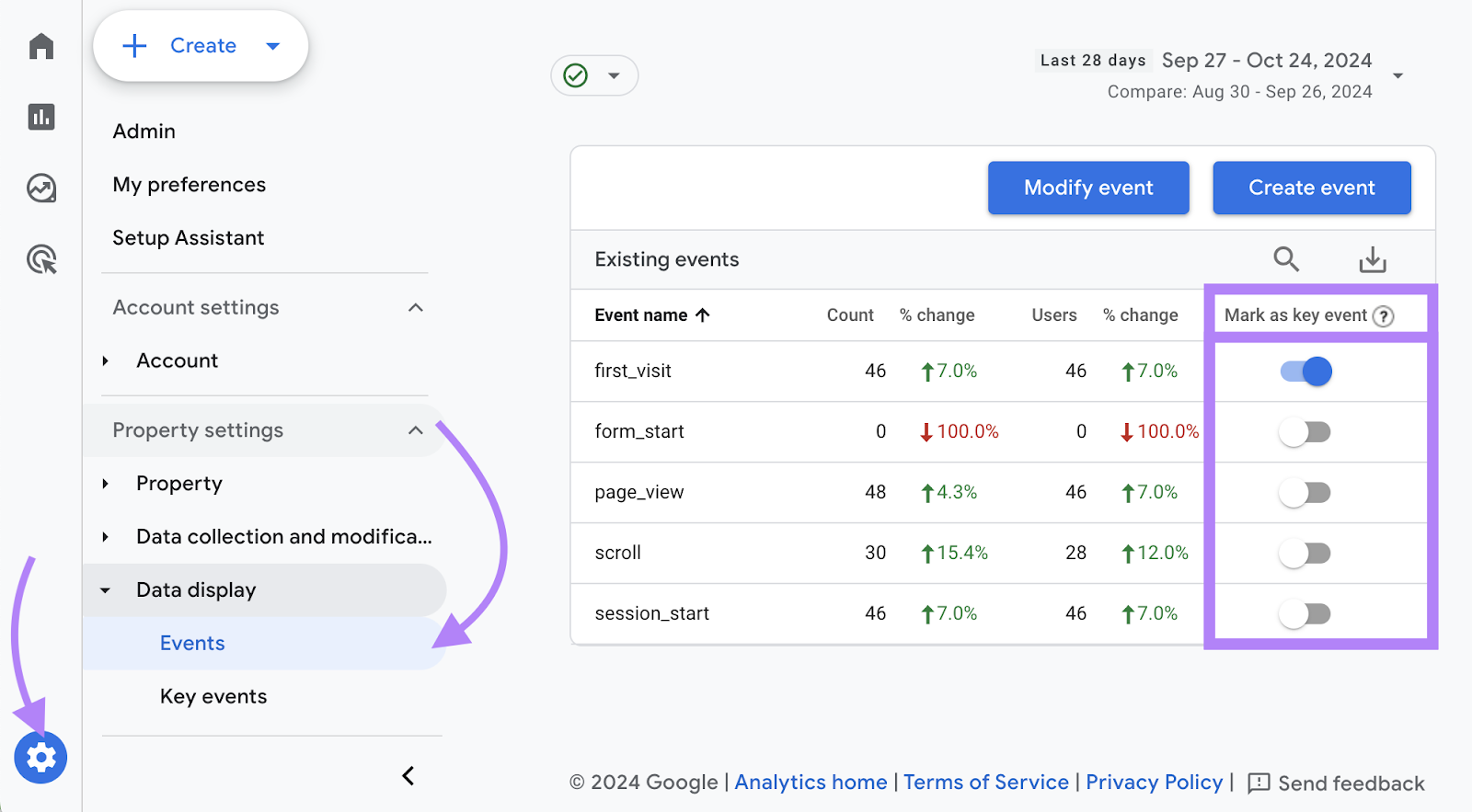Screen dimensions: 1472x812
Task: Mark page_view as key event
Action: (1305, 493)
